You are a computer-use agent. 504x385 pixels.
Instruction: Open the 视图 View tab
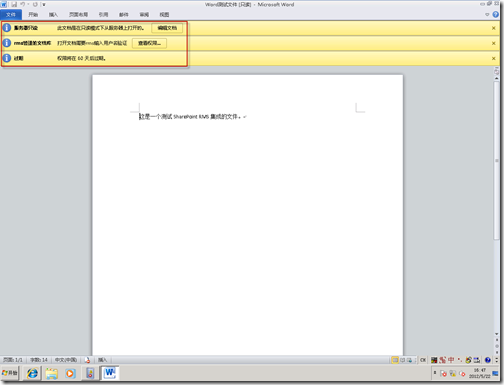coord(164,15)
